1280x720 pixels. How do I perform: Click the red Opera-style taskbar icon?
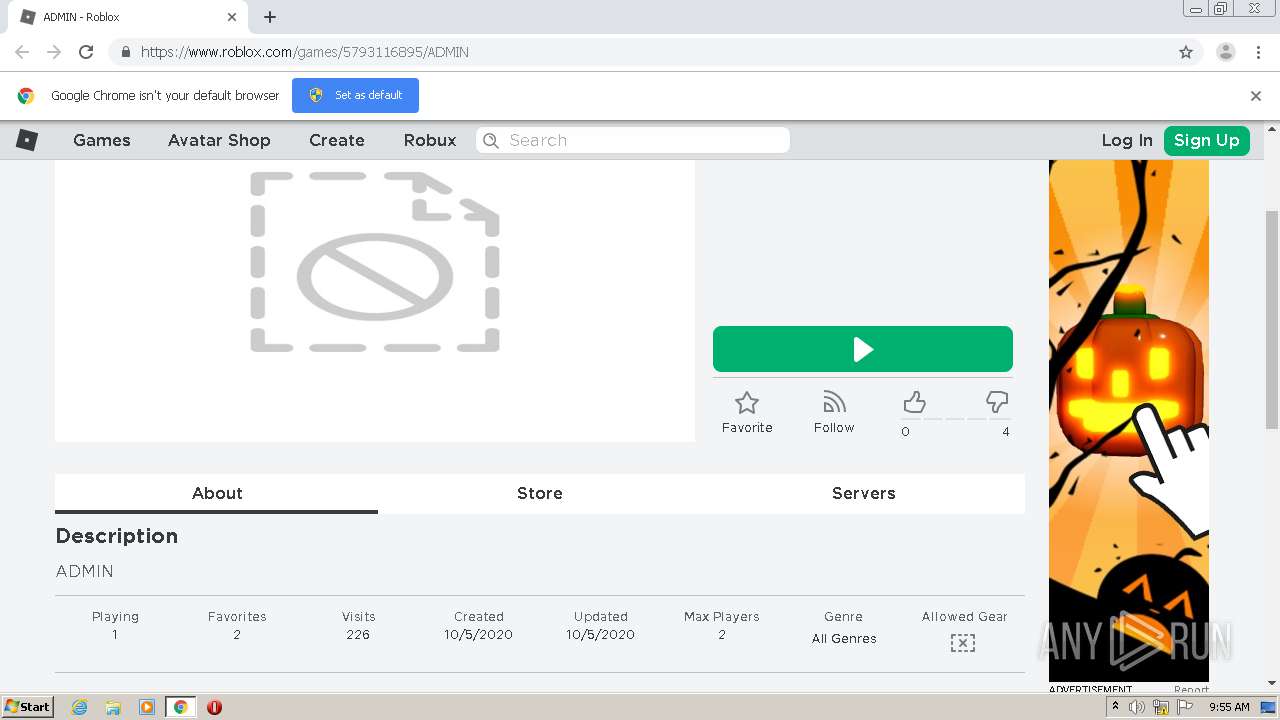(214, 707)
